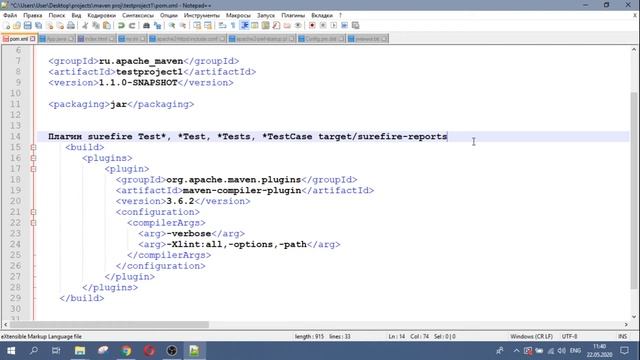
Task: Open the Файл menu
Action: [10, 15]
